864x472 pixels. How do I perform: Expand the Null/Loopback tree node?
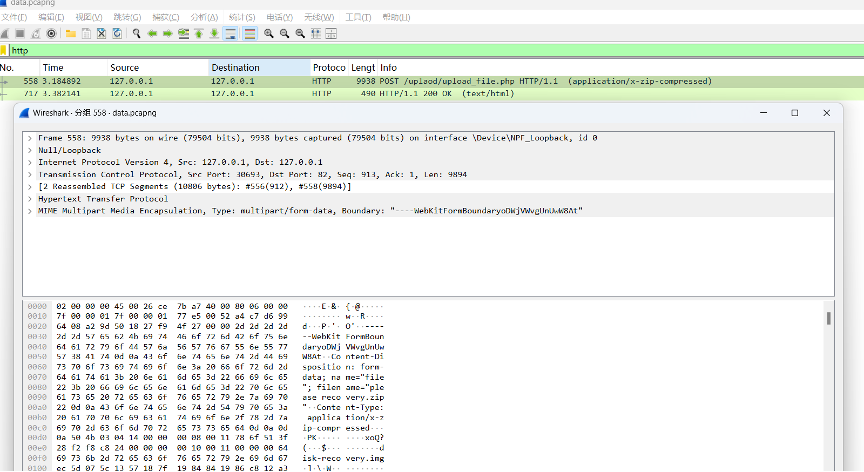pos(30,150)
